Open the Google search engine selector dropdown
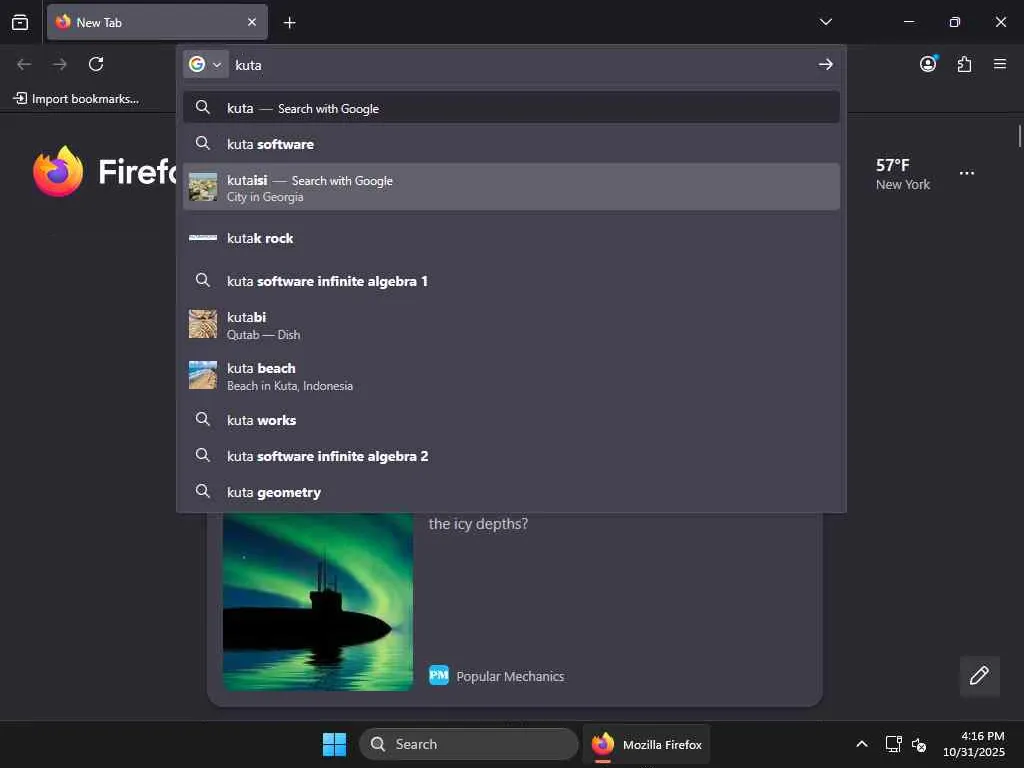The image size is (1024, 768). (x=205, y=64)
